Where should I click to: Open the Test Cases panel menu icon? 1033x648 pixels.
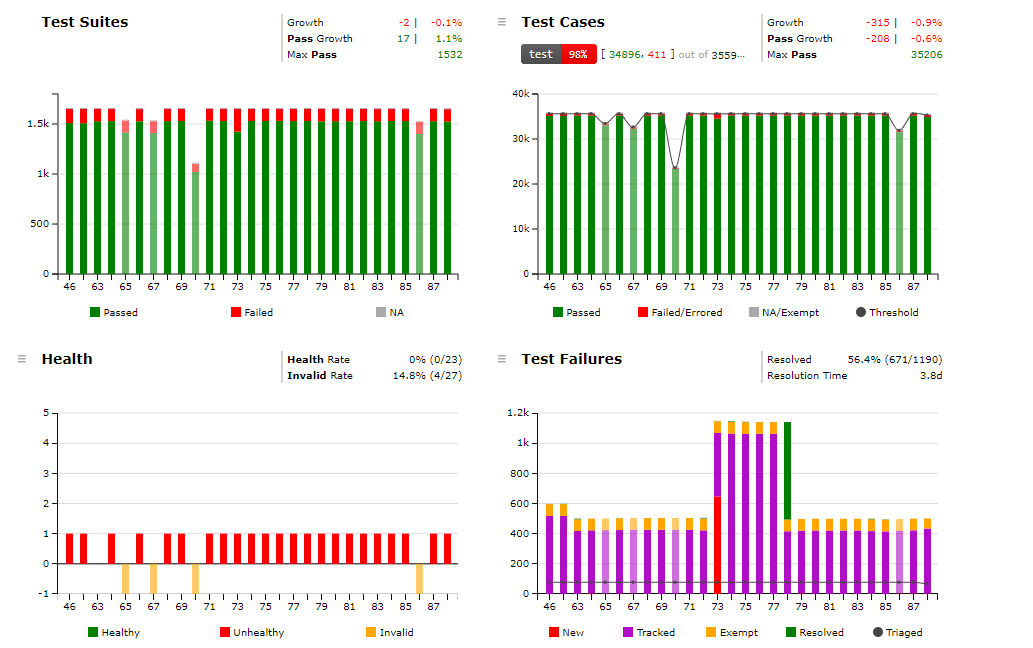tap(502, 22)
